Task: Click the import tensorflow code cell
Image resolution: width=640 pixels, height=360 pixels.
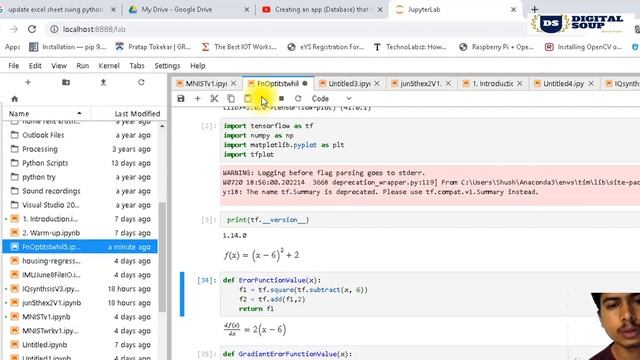Action: pyautogui.click(x=430, y=140)
